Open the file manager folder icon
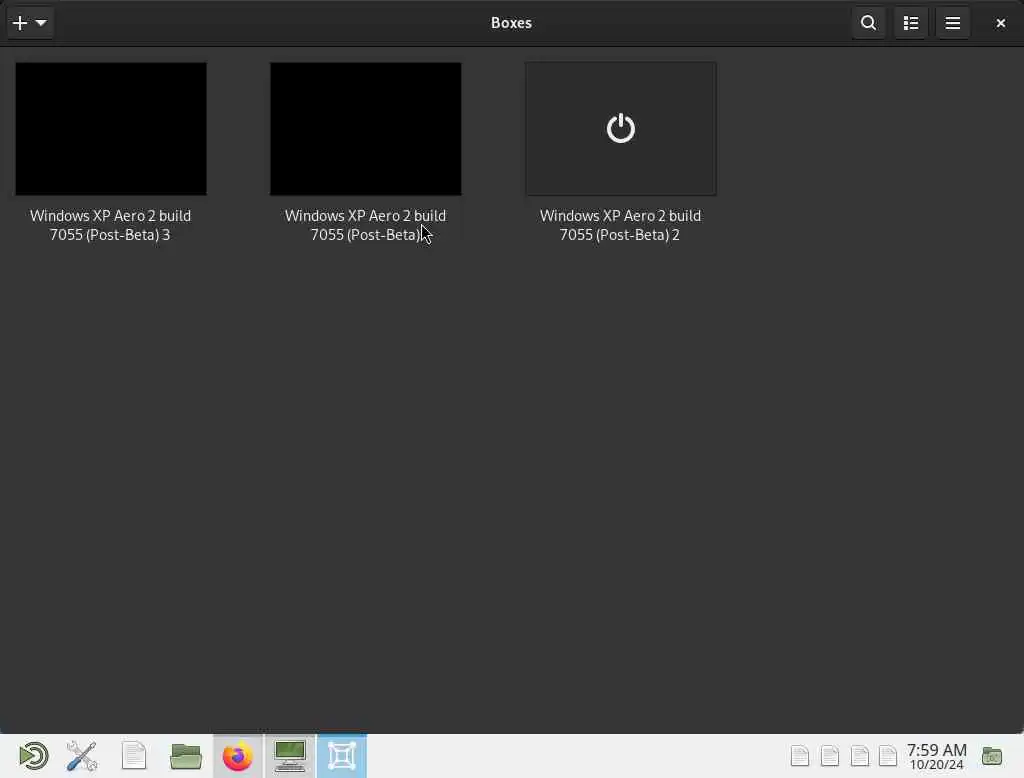Viewport: 1024px width, 778px height. coord(185,756)
